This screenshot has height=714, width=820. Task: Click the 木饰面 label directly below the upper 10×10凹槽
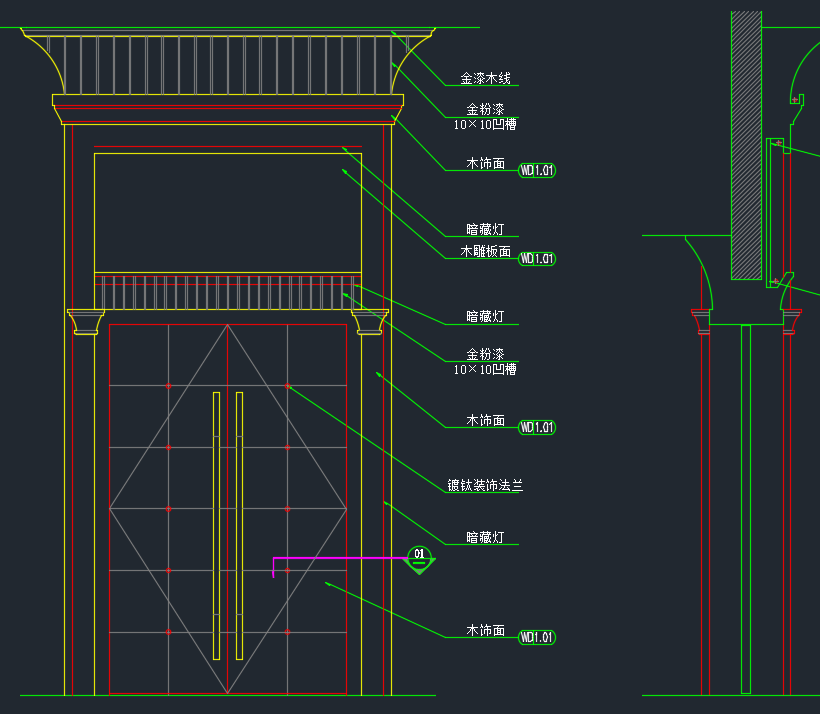tap(485, 164)
